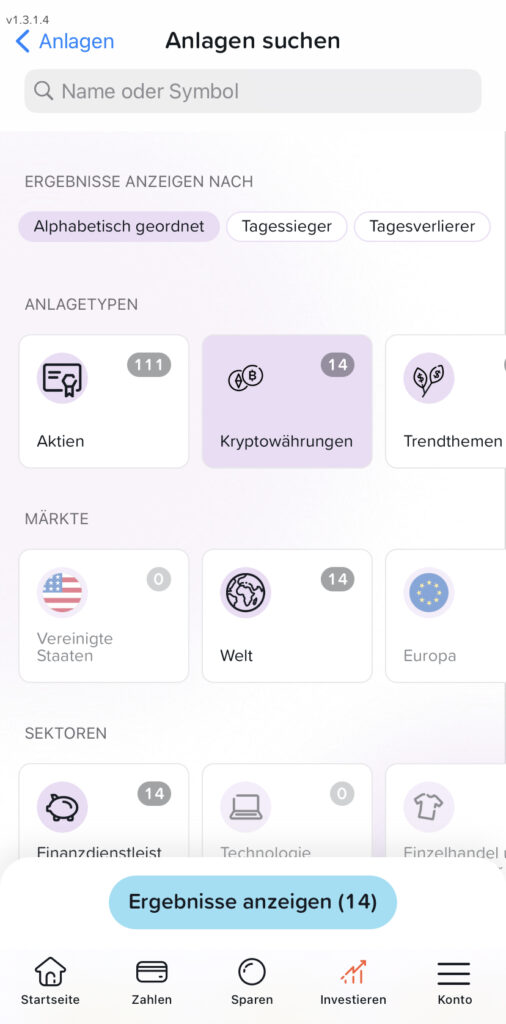Switch to the Zahlen tab
506x1024 pixels.
click(x=151, y=982)
